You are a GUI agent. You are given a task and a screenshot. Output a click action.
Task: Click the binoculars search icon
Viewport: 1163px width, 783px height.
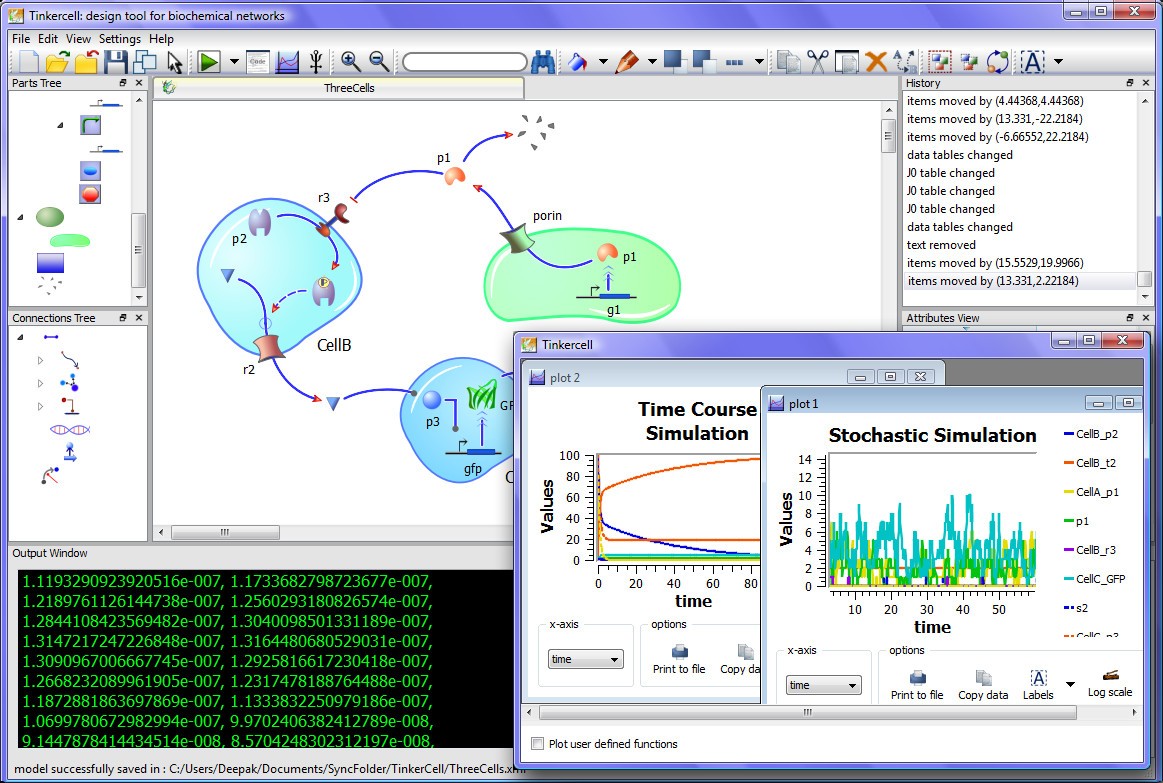point(542,61)
